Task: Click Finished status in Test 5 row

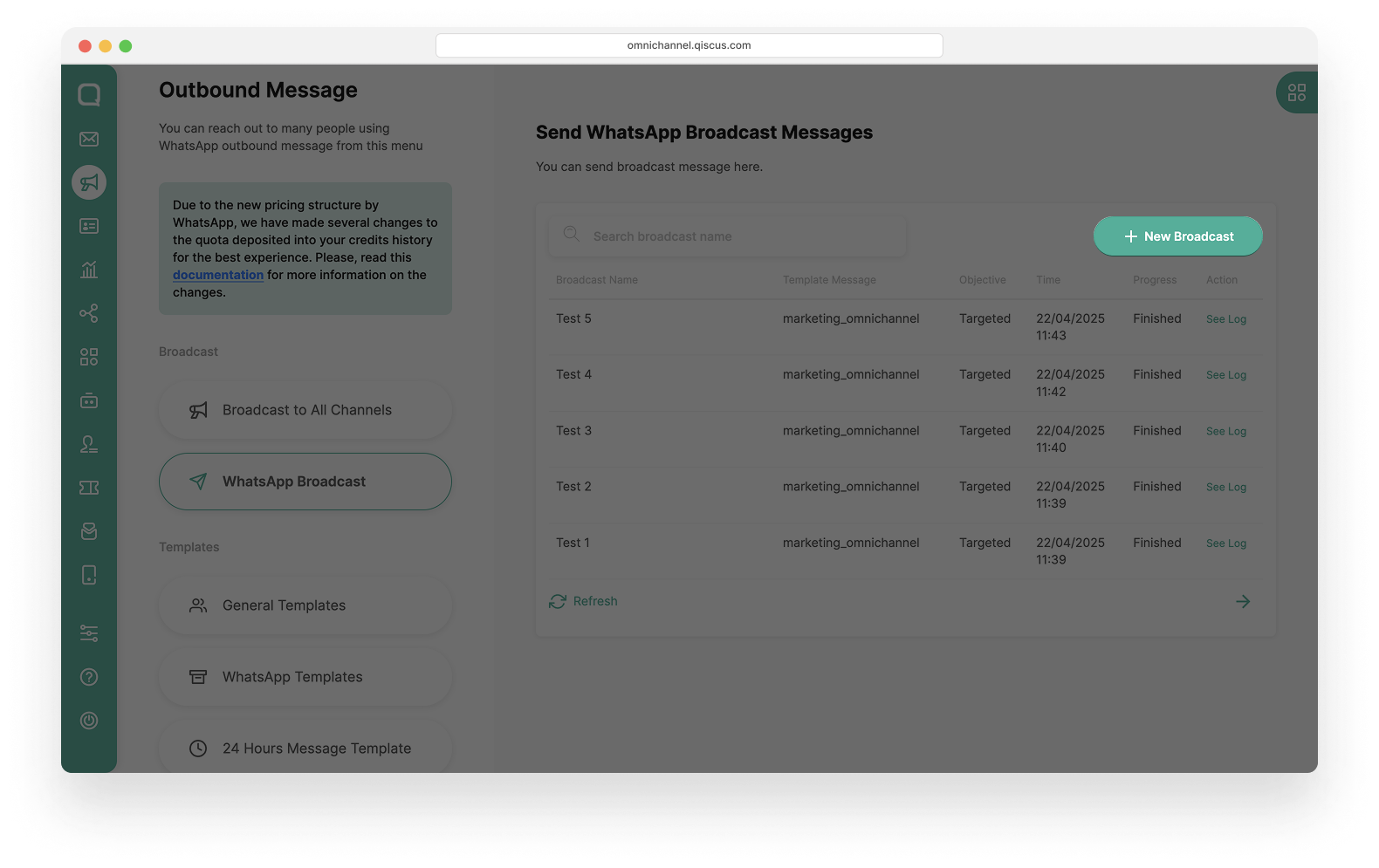Action: [1157, 318]
